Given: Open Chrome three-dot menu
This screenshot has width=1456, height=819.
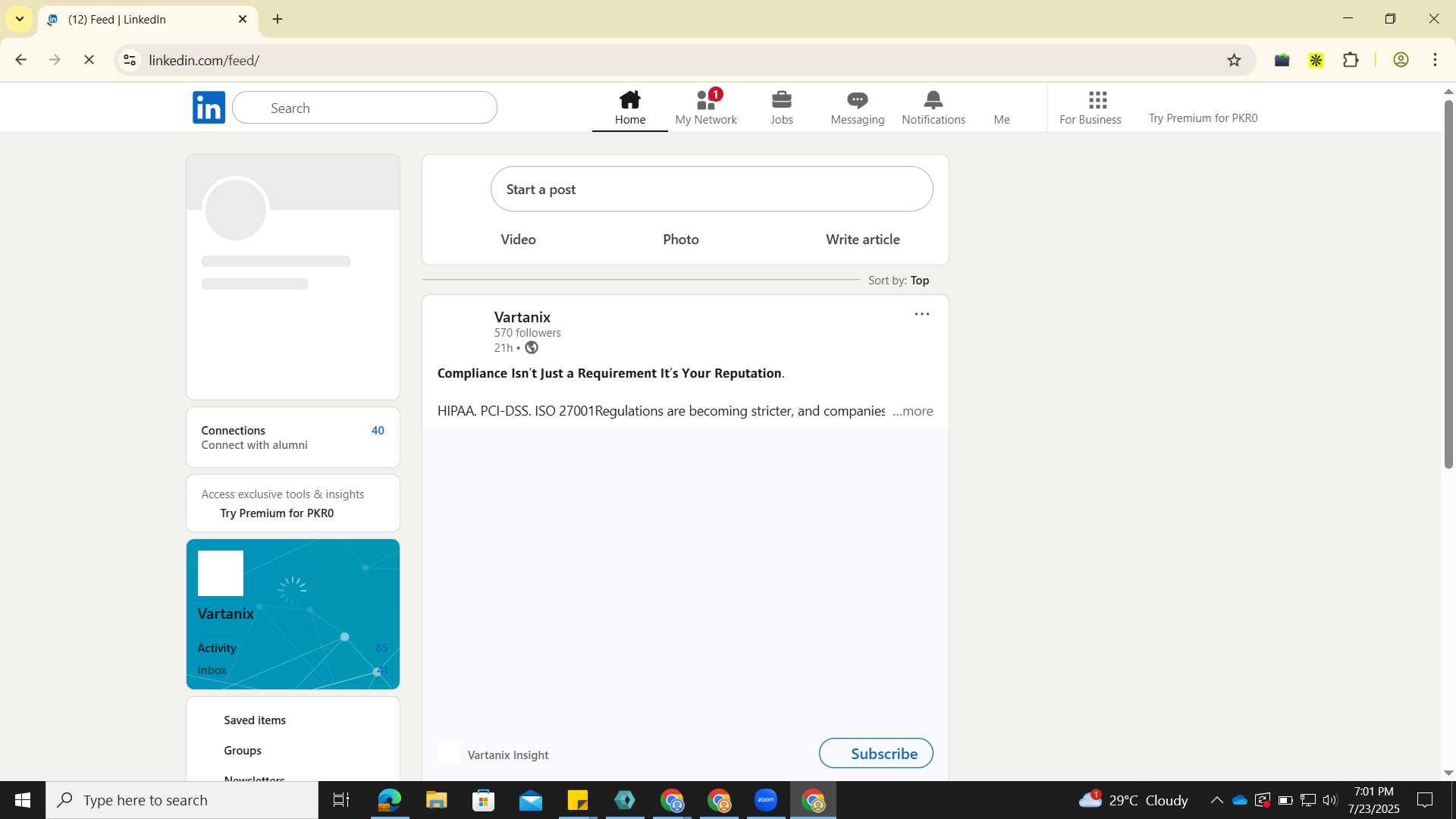Looking at the screenshot, I should coord(1435,60).
